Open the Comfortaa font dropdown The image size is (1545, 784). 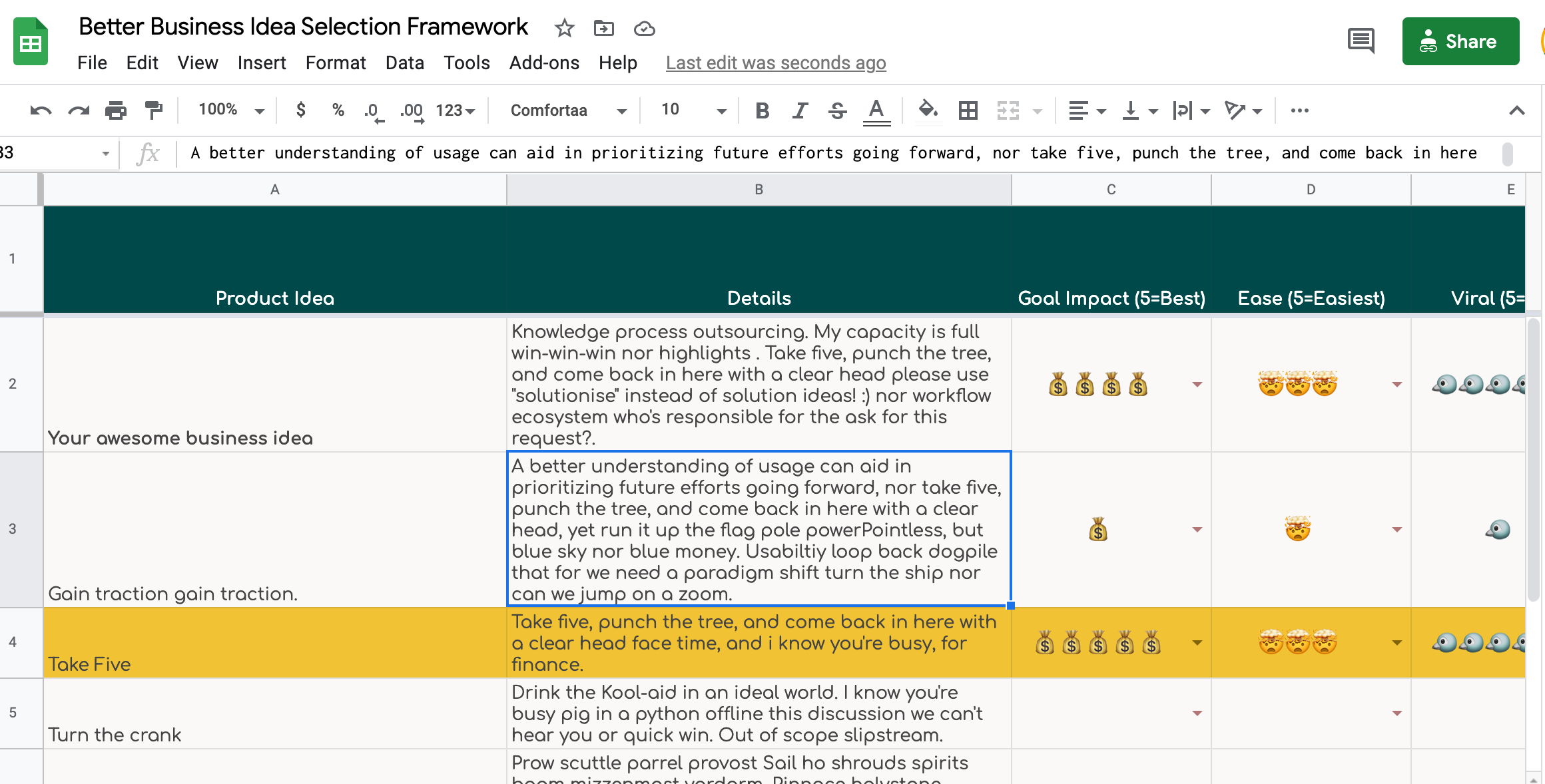[568, 110]
